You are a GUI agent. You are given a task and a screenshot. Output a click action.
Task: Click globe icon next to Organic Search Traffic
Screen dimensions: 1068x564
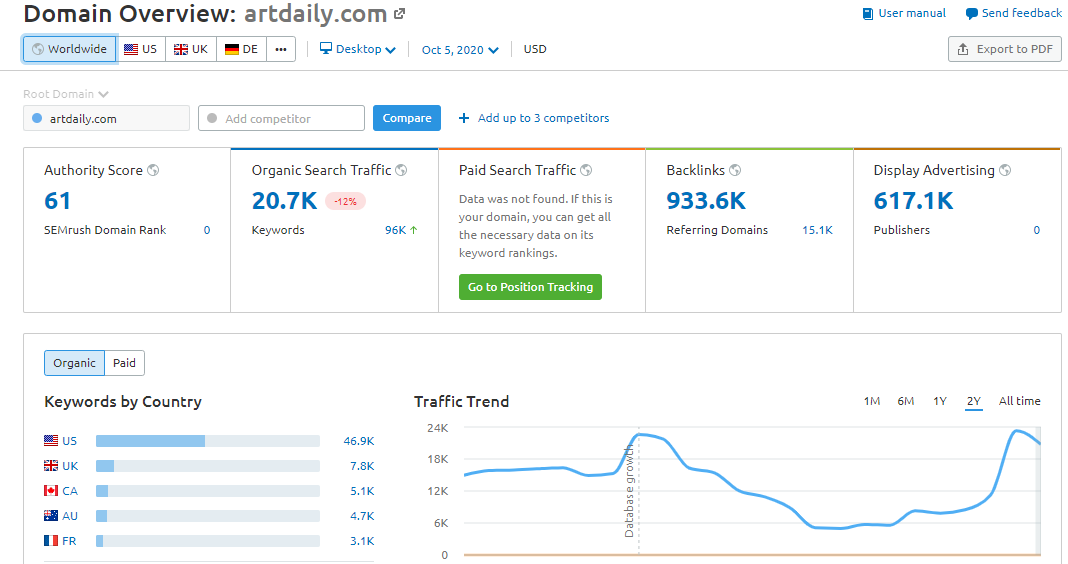coord(401,170)
